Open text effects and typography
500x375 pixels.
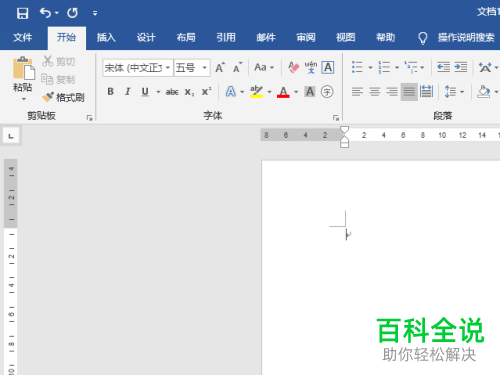pyautogui.click(x=231, y=91)
